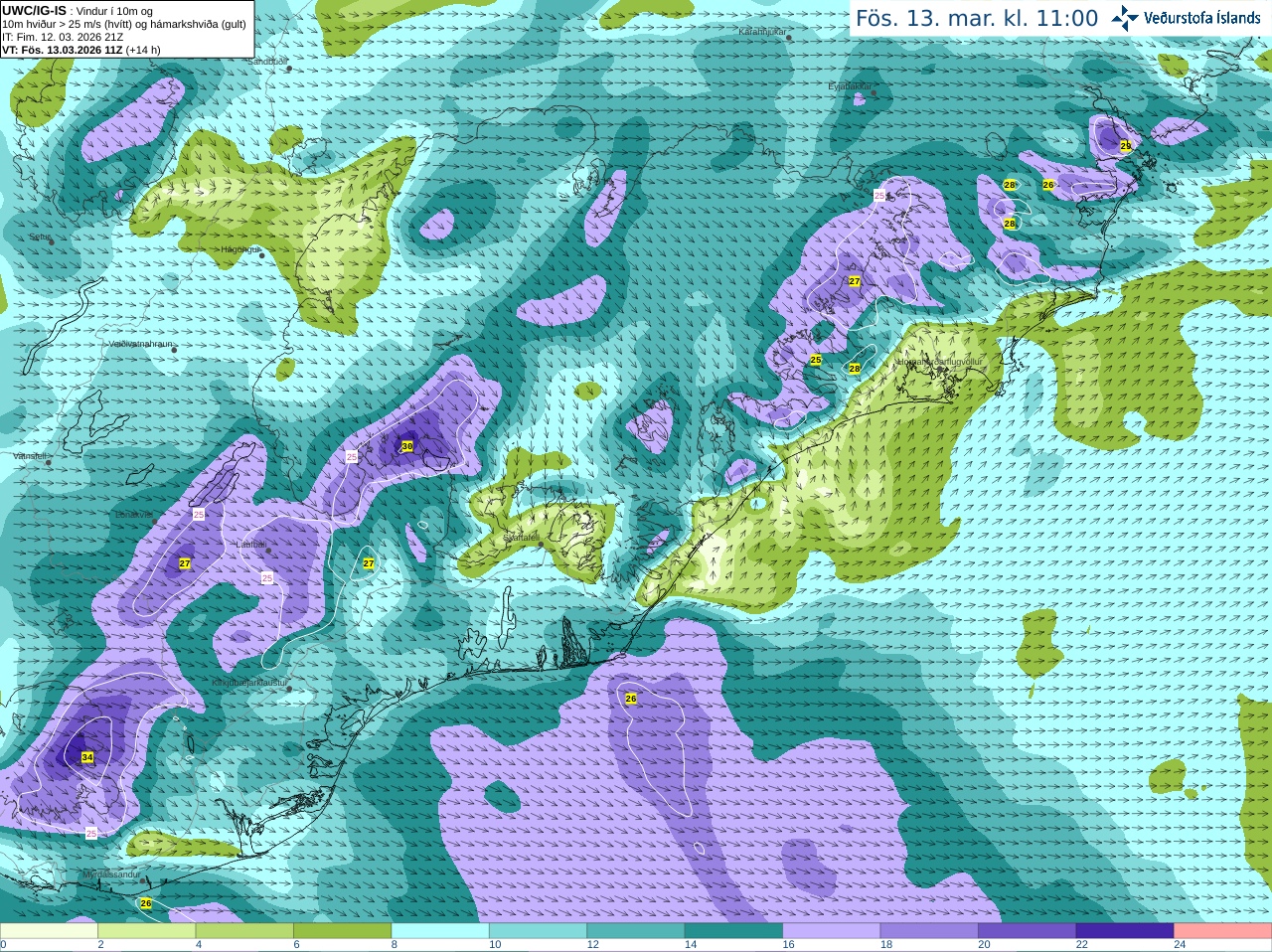Click the Hornafjarðarflugvöllur station label
This screenshot has height=952, width=1272.
[938, 362]
